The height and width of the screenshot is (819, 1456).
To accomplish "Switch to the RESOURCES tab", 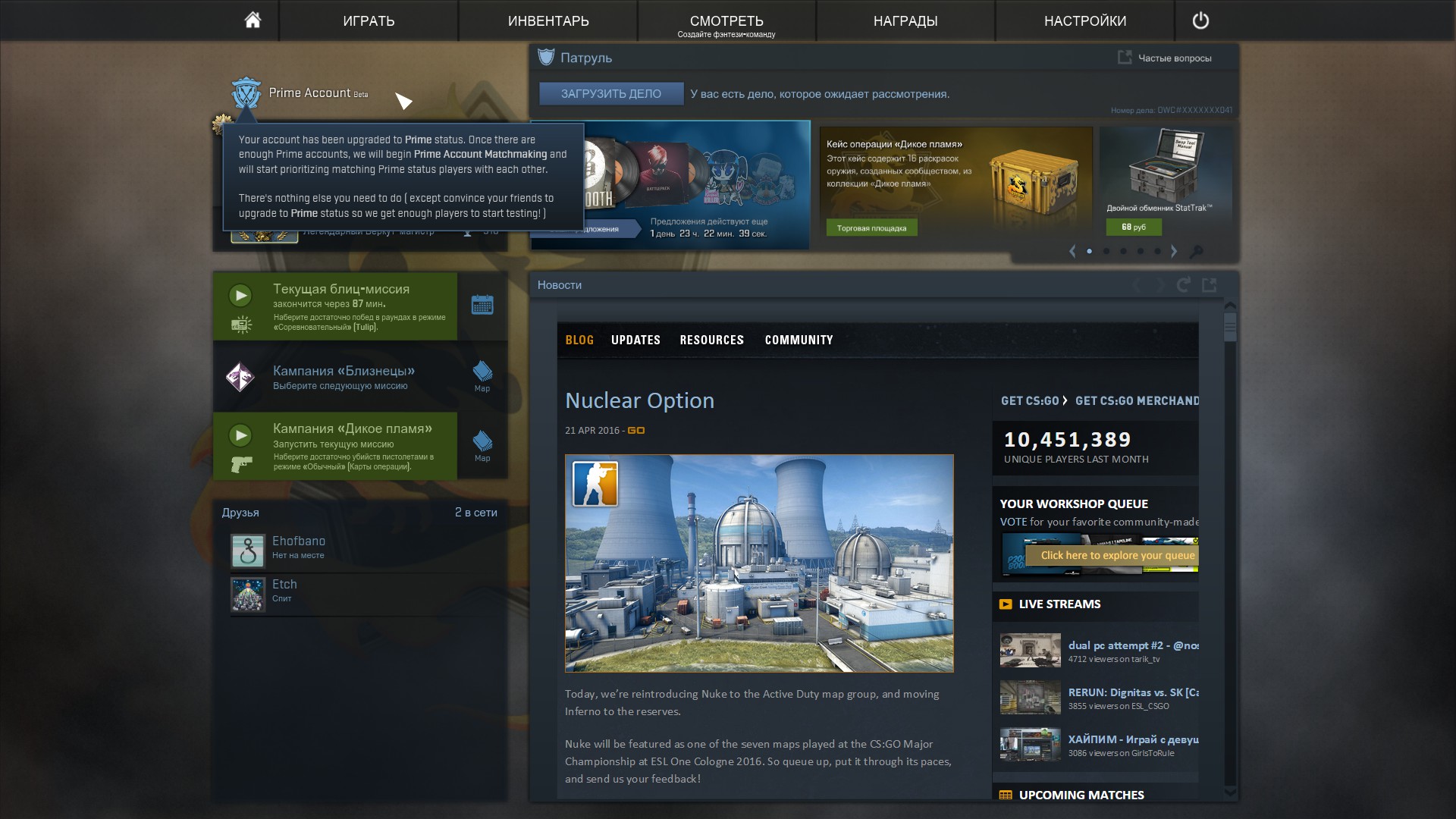I will [711, 340].
